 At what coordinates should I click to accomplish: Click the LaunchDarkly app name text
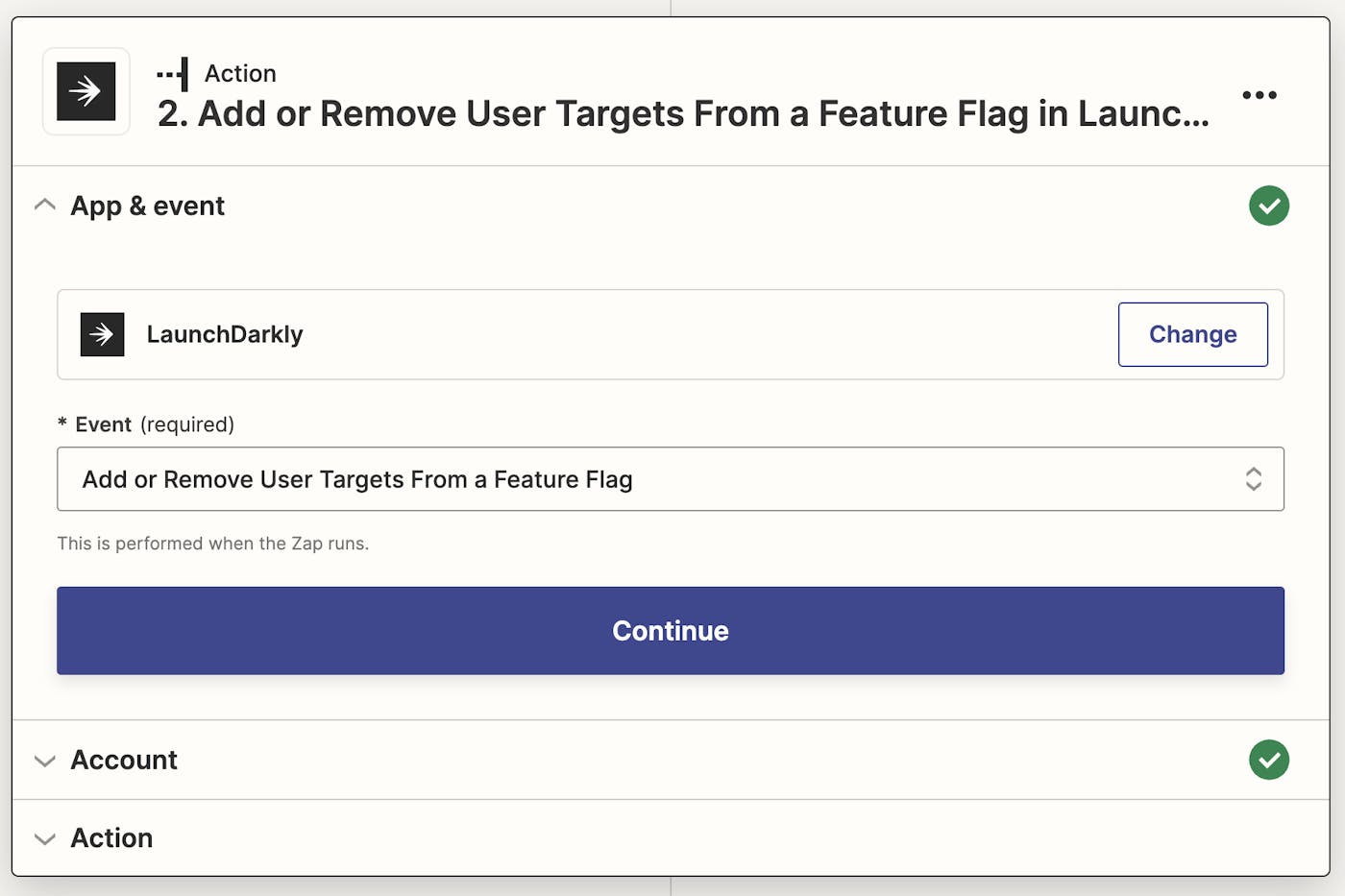pos(225,334)
